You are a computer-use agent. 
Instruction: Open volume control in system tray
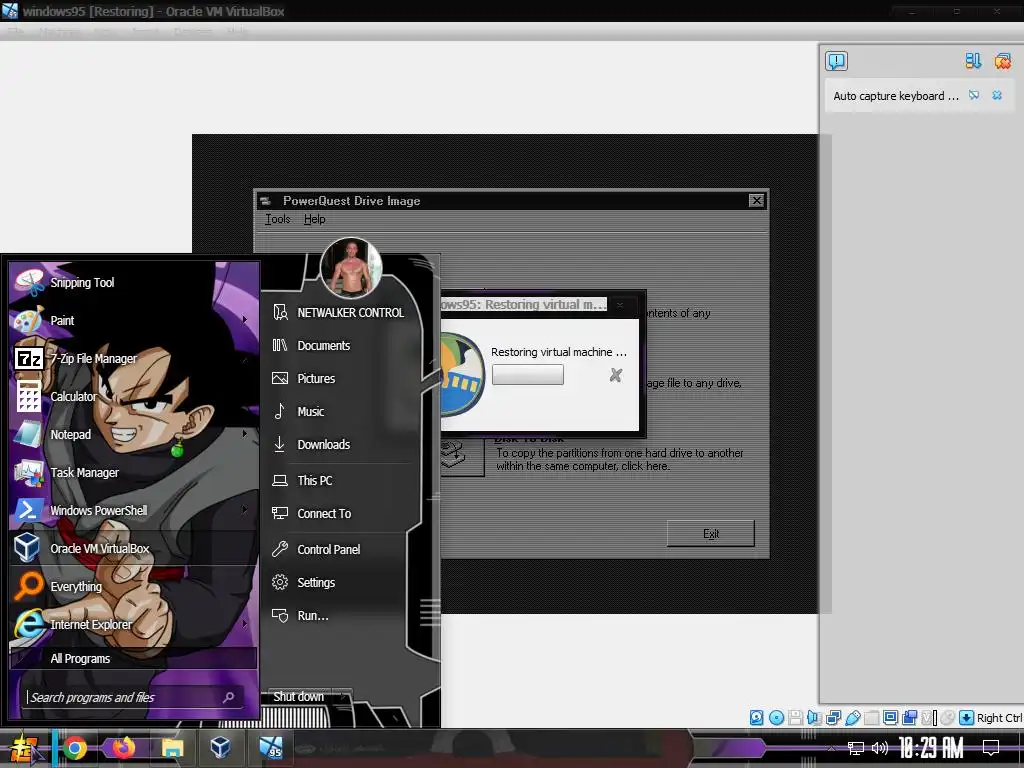coord(880,748)
